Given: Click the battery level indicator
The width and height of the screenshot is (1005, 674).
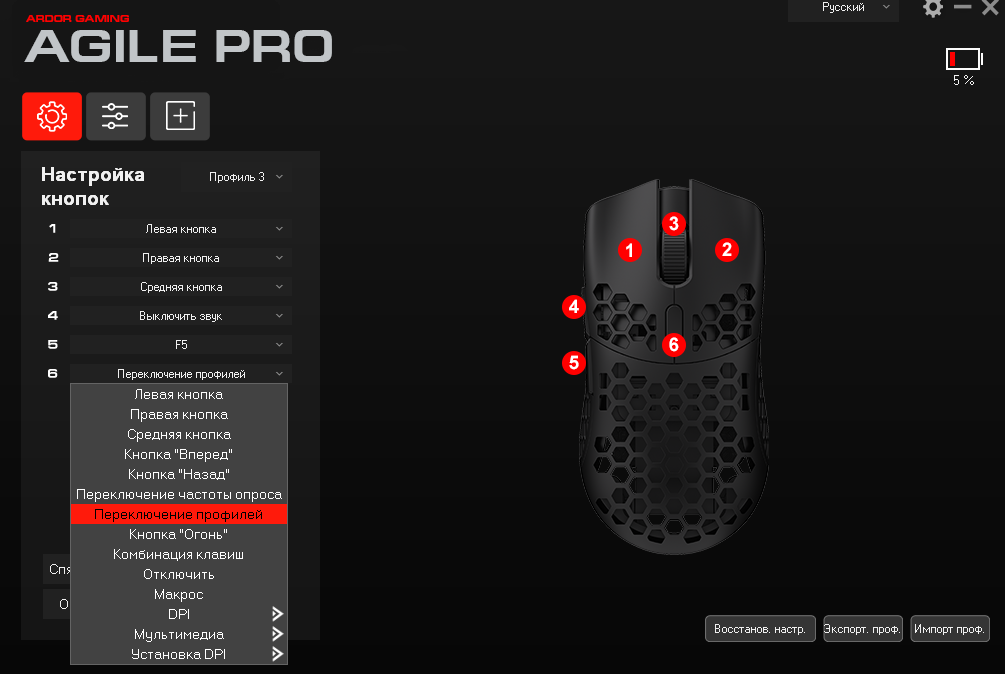Looking at the screenshot, I should click(x=964, y=59).
